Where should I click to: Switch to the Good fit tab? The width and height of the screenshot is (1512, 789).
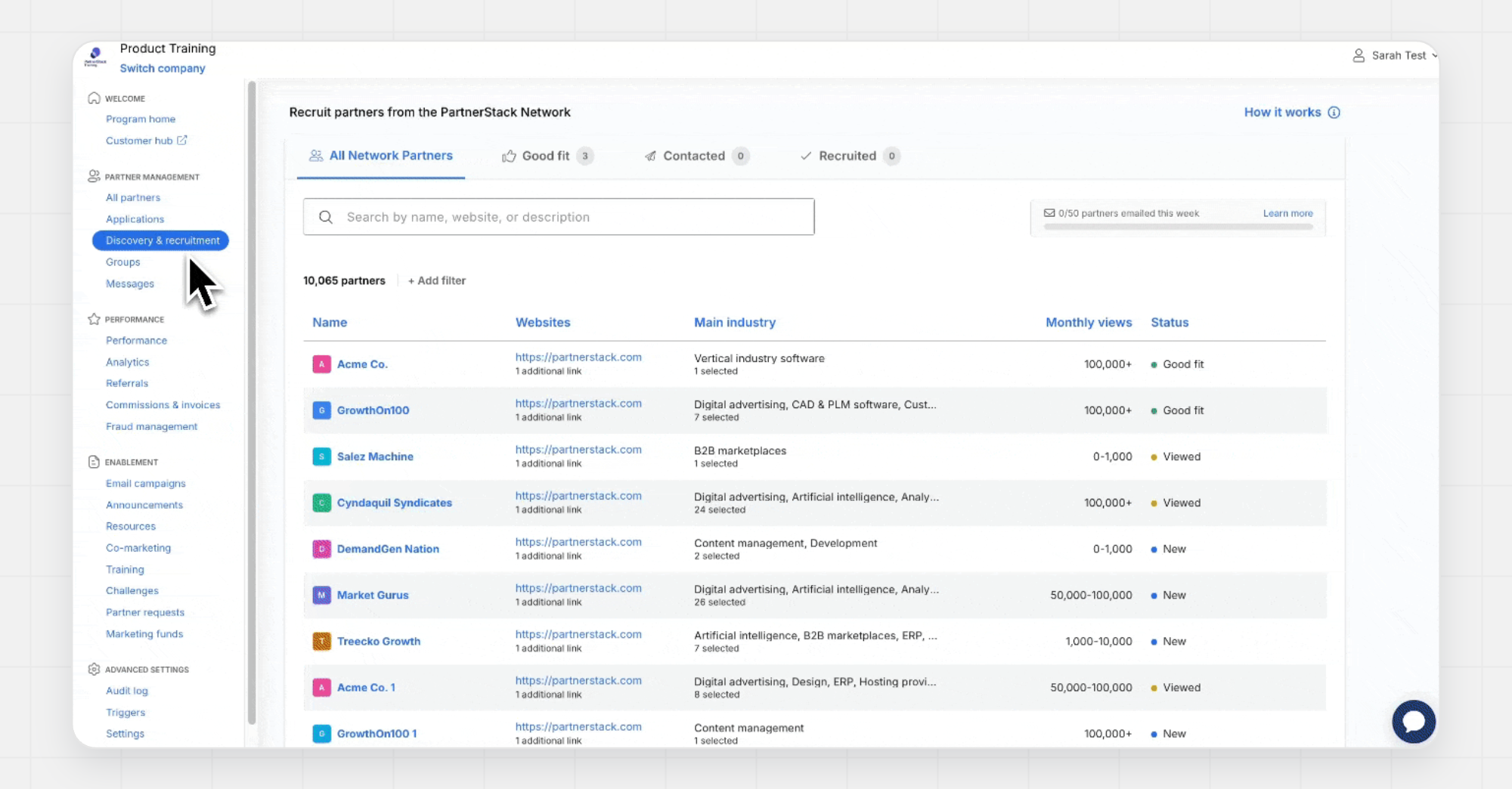click(x=547, y=156)
